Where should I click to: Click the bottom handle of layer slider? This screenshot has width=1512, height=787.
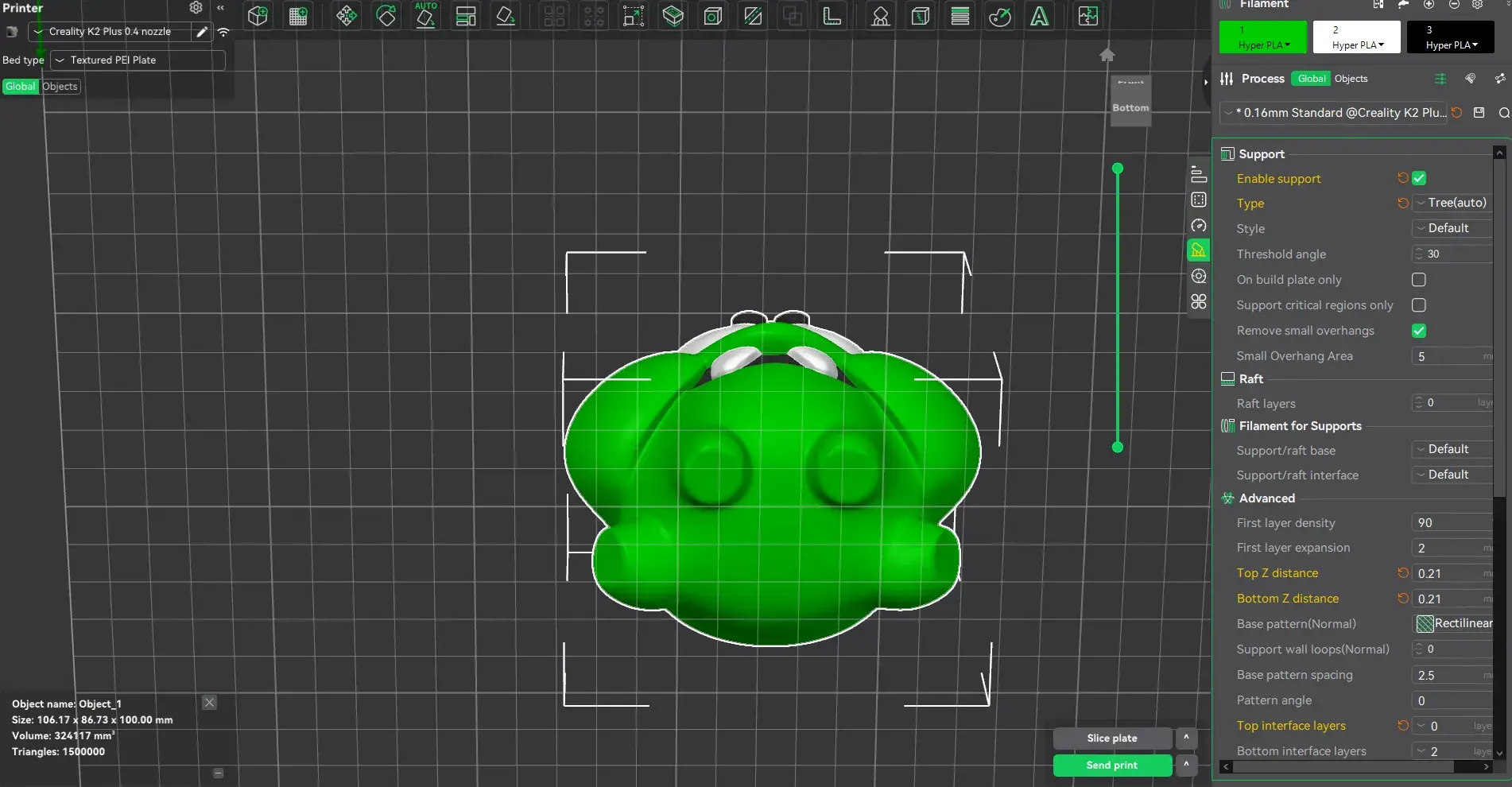1118,448
